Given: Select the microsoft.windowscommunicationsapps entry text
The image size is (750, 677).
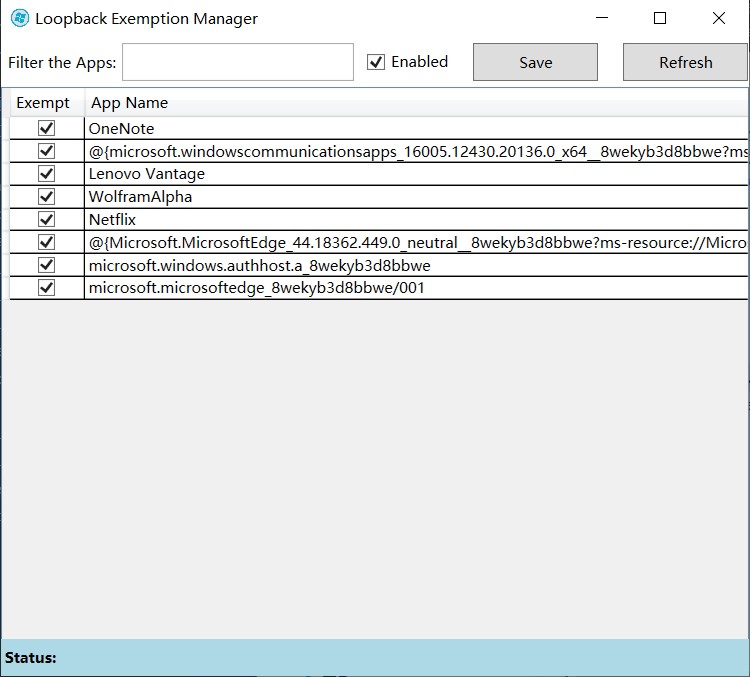Looking at the screenshot, I should click(418, 152).
